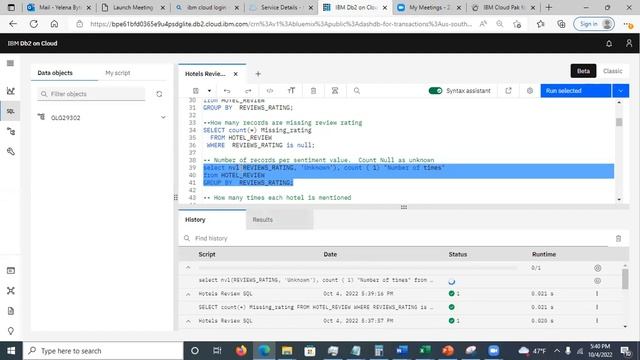Cancel the running query batch stop icon

(x=598, y=268)
